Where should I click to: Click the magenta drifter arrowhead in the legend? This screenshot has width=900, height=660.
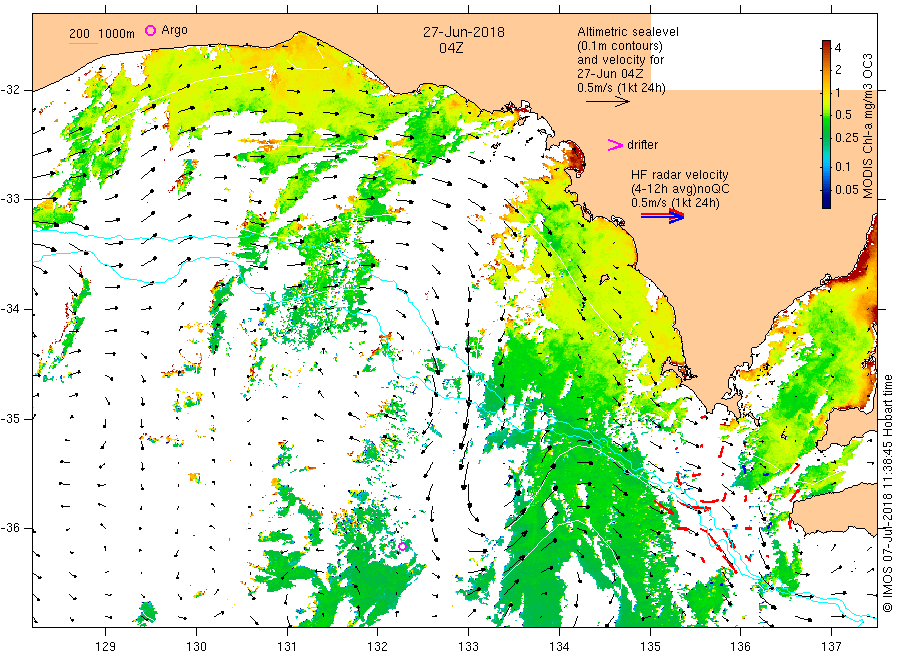(615, 145)
